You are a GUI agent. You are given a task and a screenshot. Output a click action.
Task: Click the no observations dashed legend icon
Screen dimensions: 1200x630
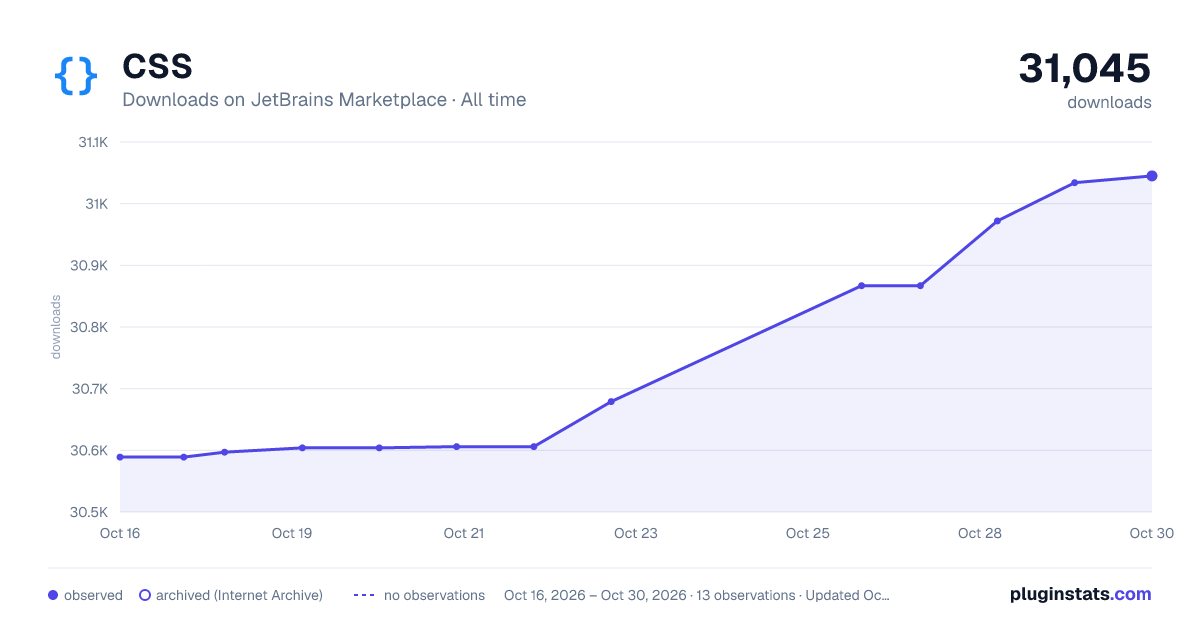[364, 595]
